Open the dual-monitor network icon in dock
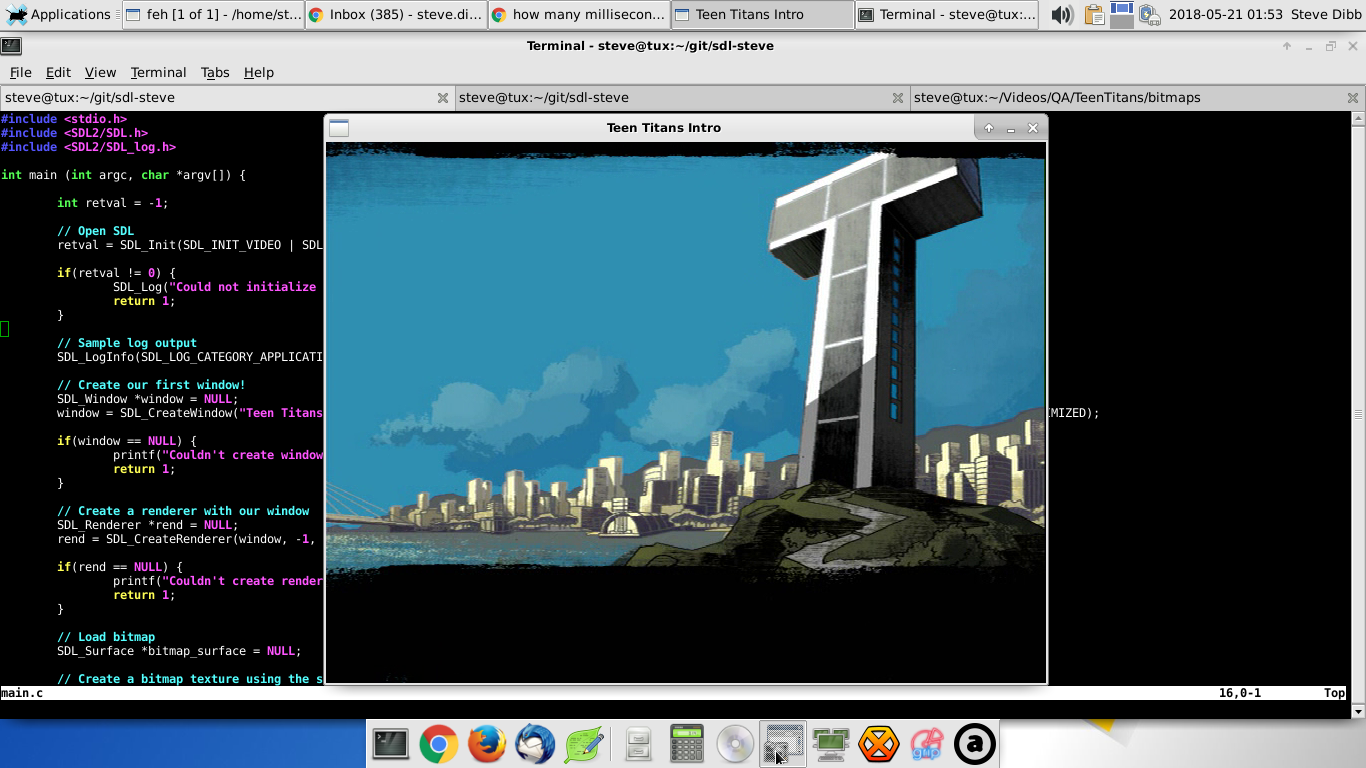This screenshot has width=1366, height=768. pyautogui.click(x=830, y=744)
